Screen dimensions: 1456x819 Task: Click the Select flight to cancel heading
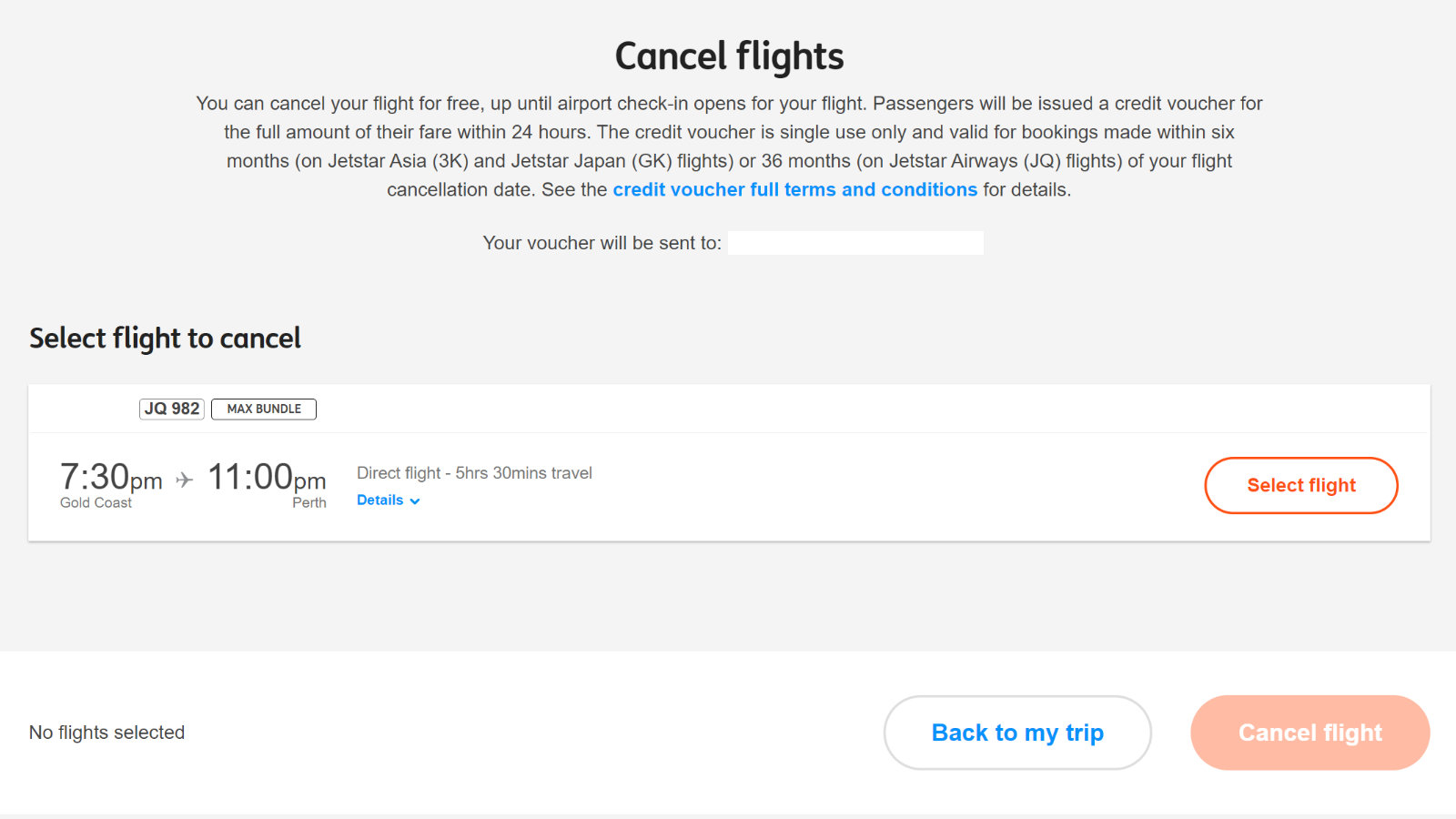165,339
